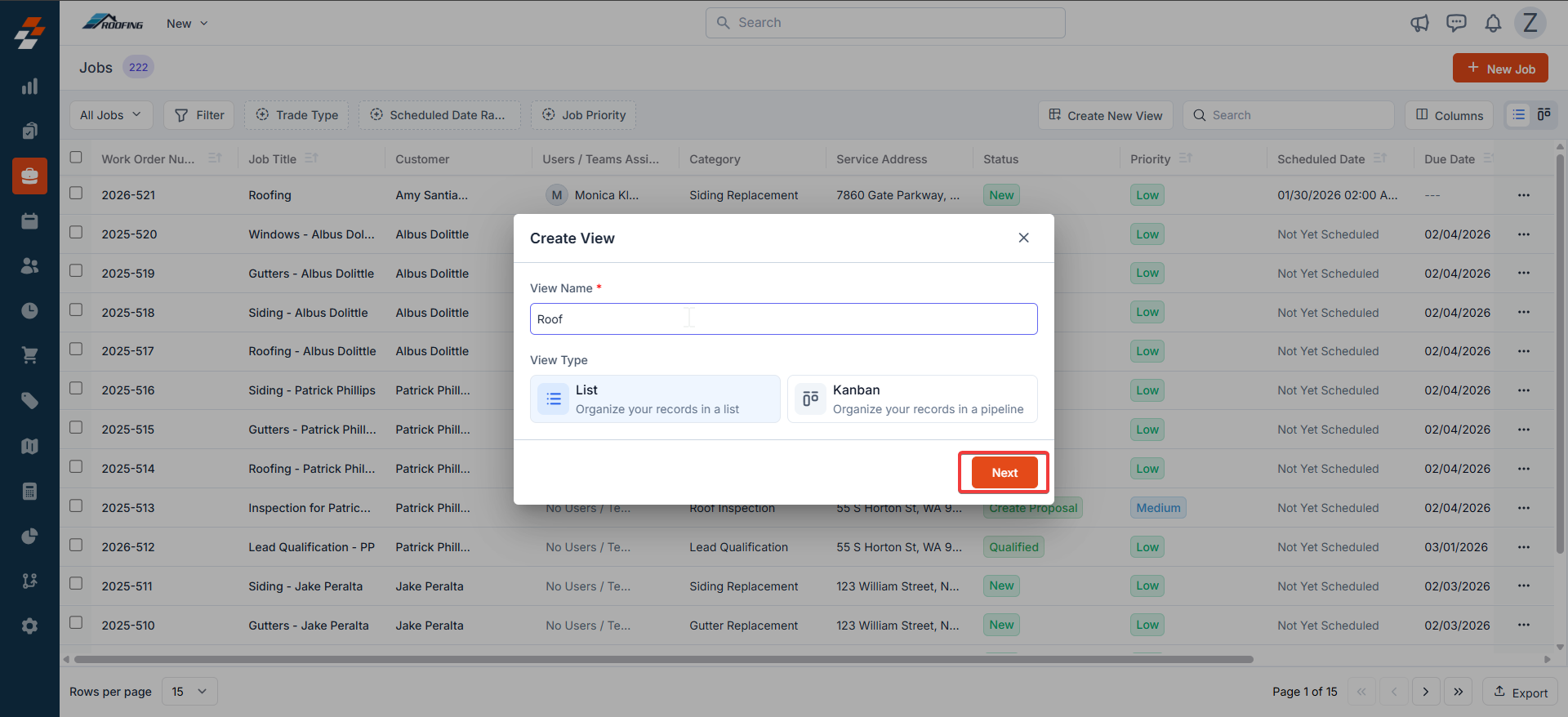1568x717 pixels.
Task: Open the Trade Type filter
Action: [x=297, y=115]
